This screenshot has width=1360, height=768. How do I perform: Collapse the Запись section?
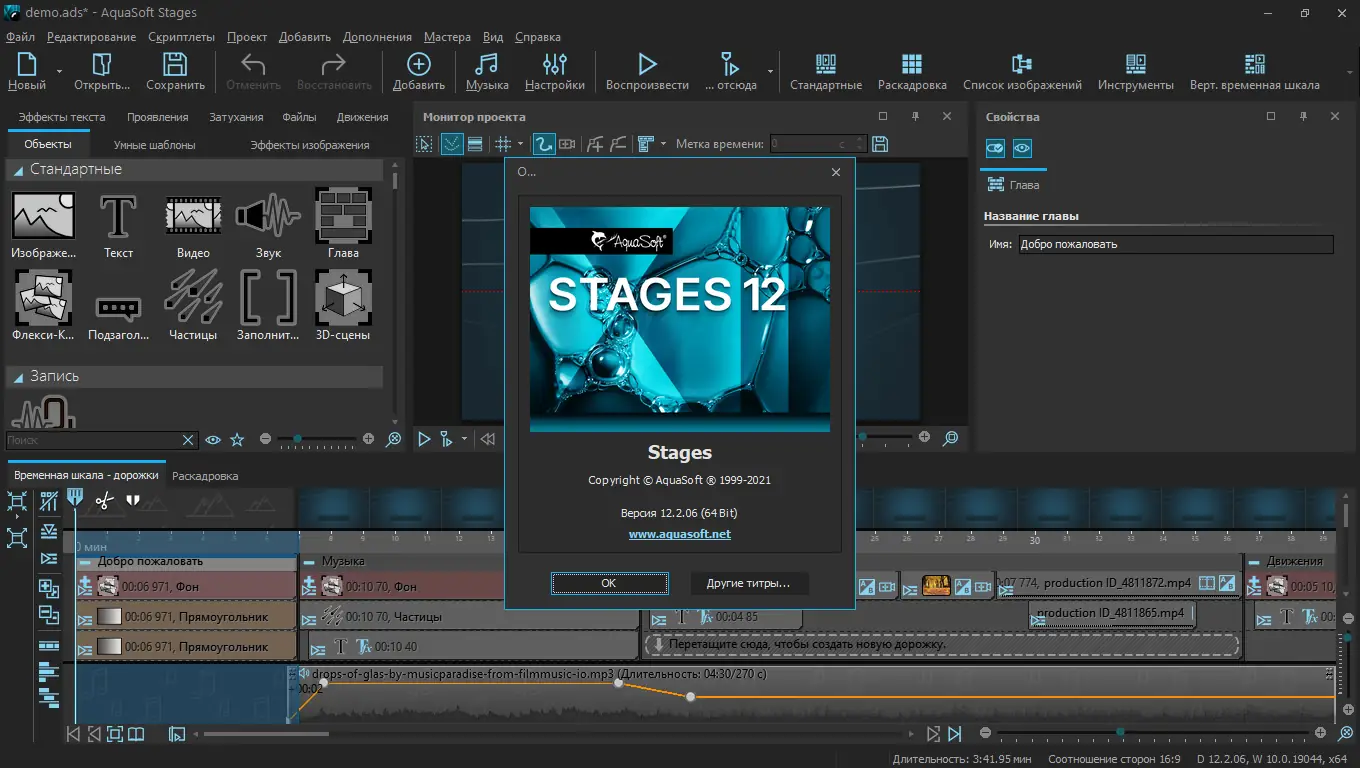point(18,378)
